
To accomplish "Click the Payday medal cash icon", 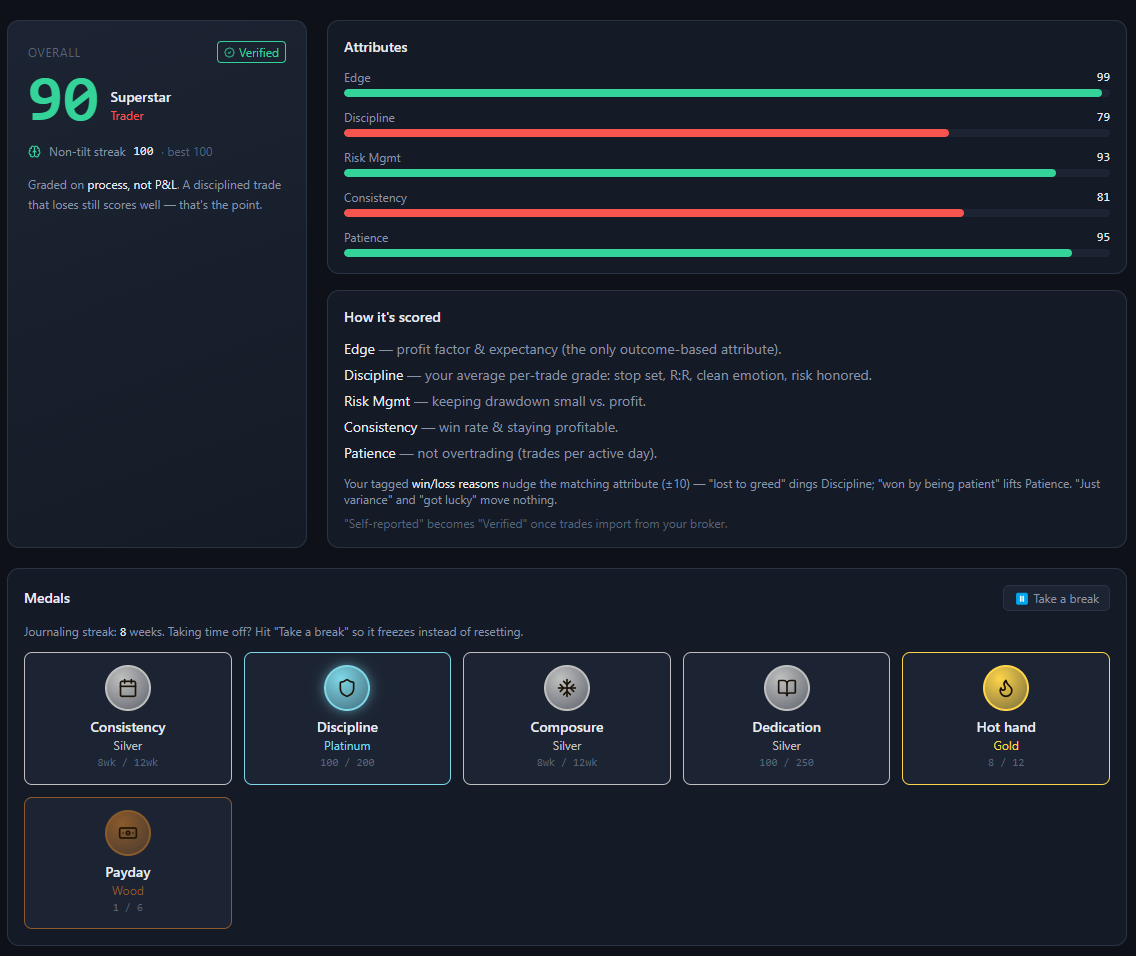I will pyautogui.click(x=128, y=833).
